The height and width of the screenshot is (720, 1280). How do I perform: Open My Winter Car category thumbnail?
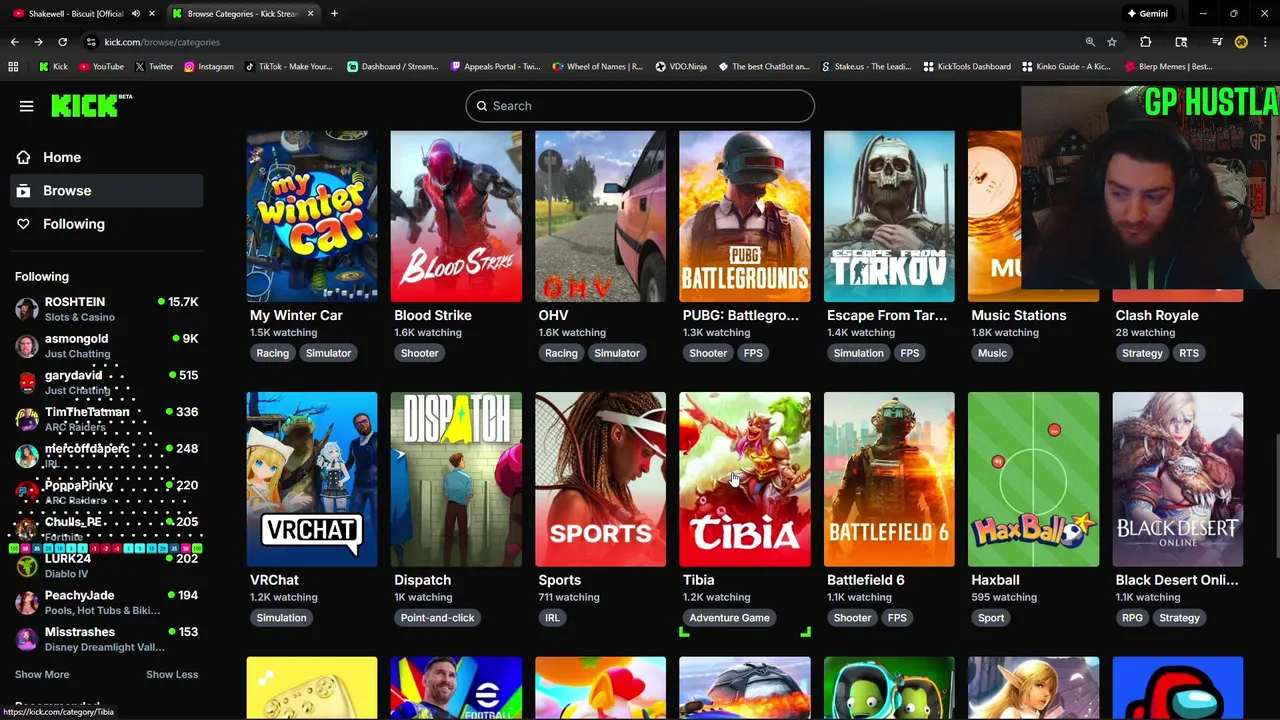[x=312, y=216]
